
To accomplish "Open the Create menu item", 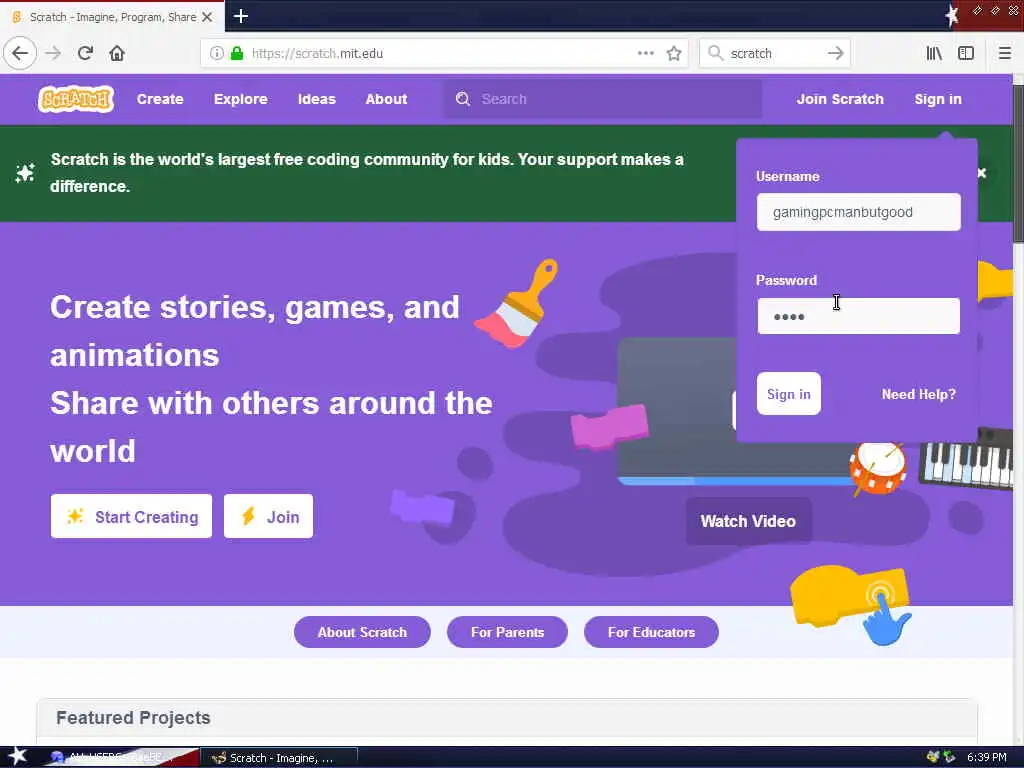I will coord(160,99).
